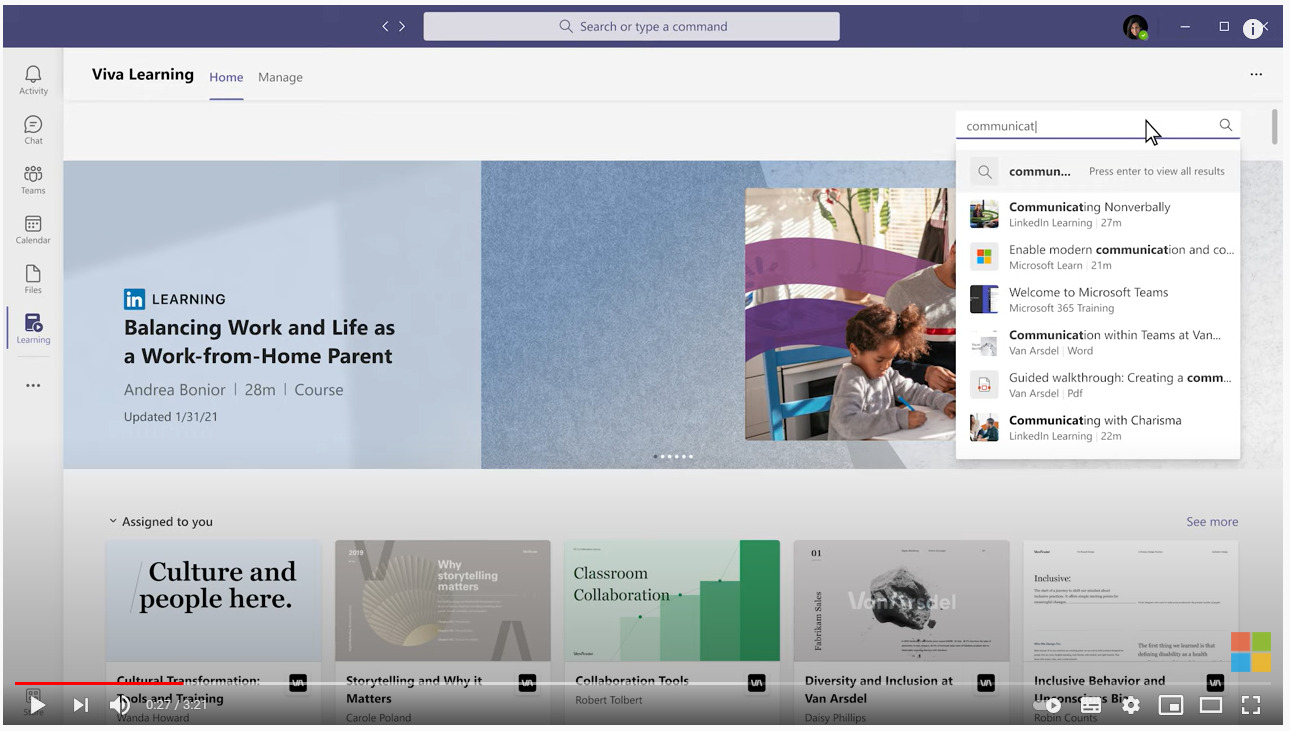Open more apps ellipsis in the sidebar

click(x=33, y=385)
